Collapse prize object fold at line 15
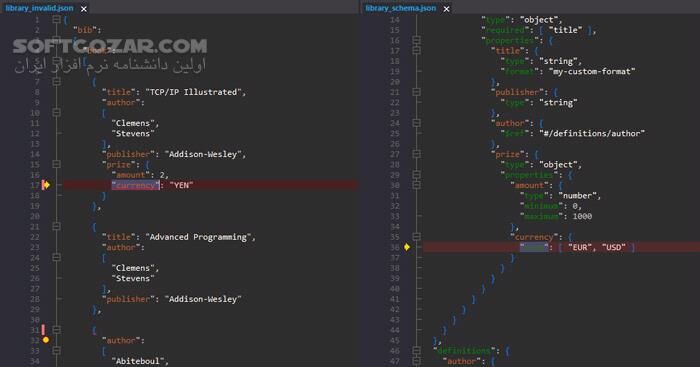700x367 pixels. pos(56,164)
